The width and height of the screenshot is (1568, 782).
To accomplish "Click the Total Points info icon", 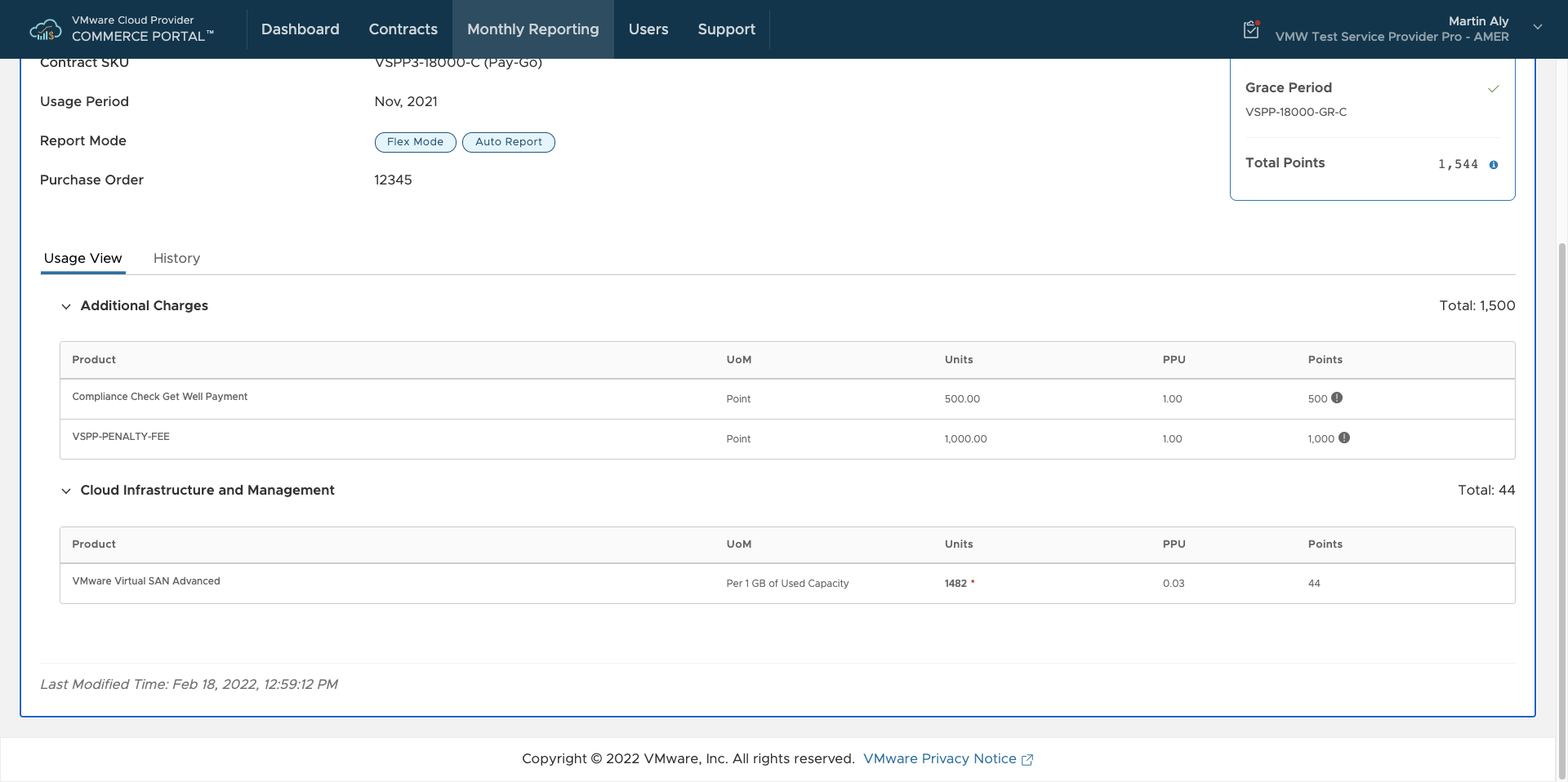I will coord(1494,165).
